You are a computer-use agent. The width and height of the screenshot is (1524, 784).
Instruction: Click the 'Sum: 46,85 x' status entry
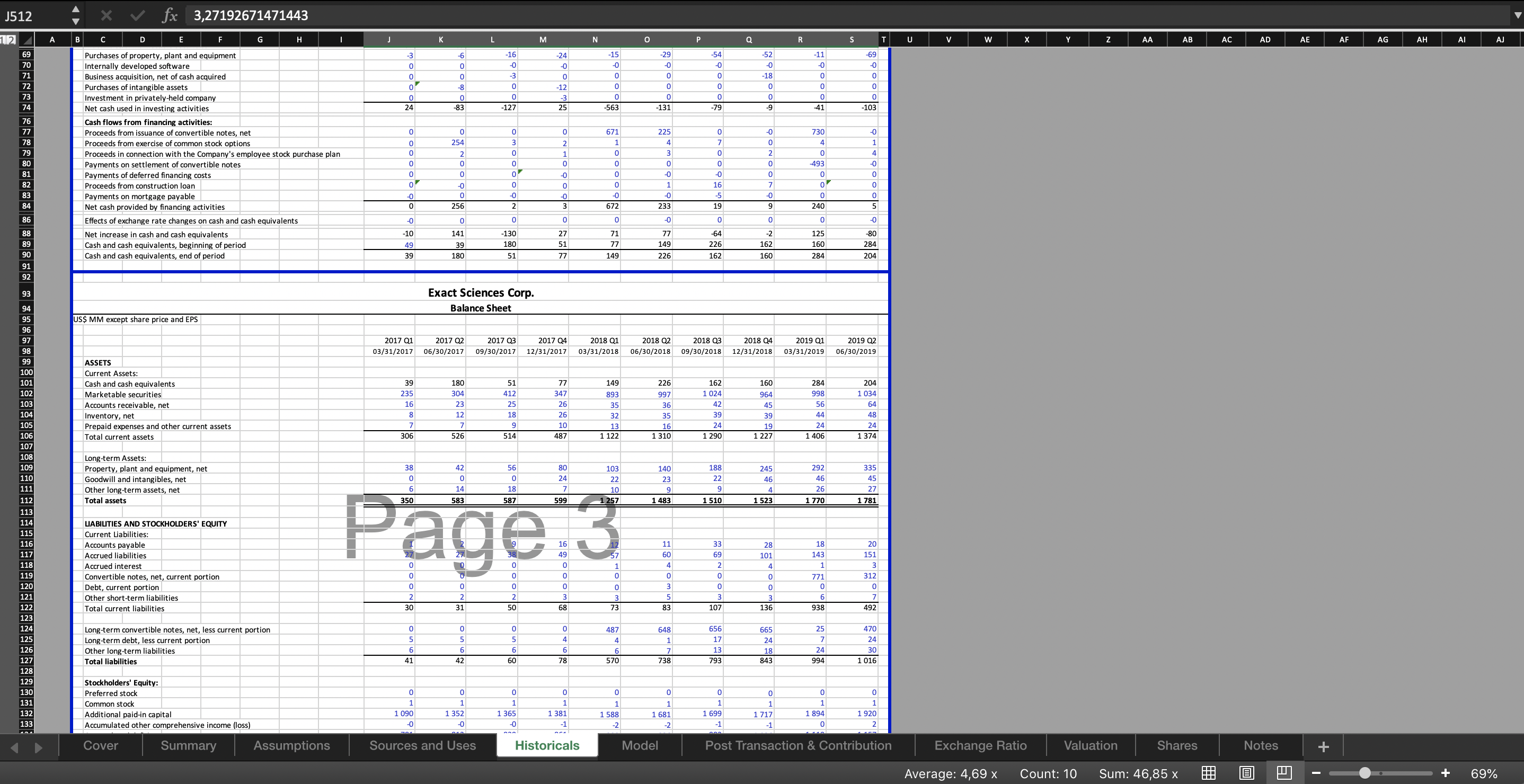[x=1138, y=773]
